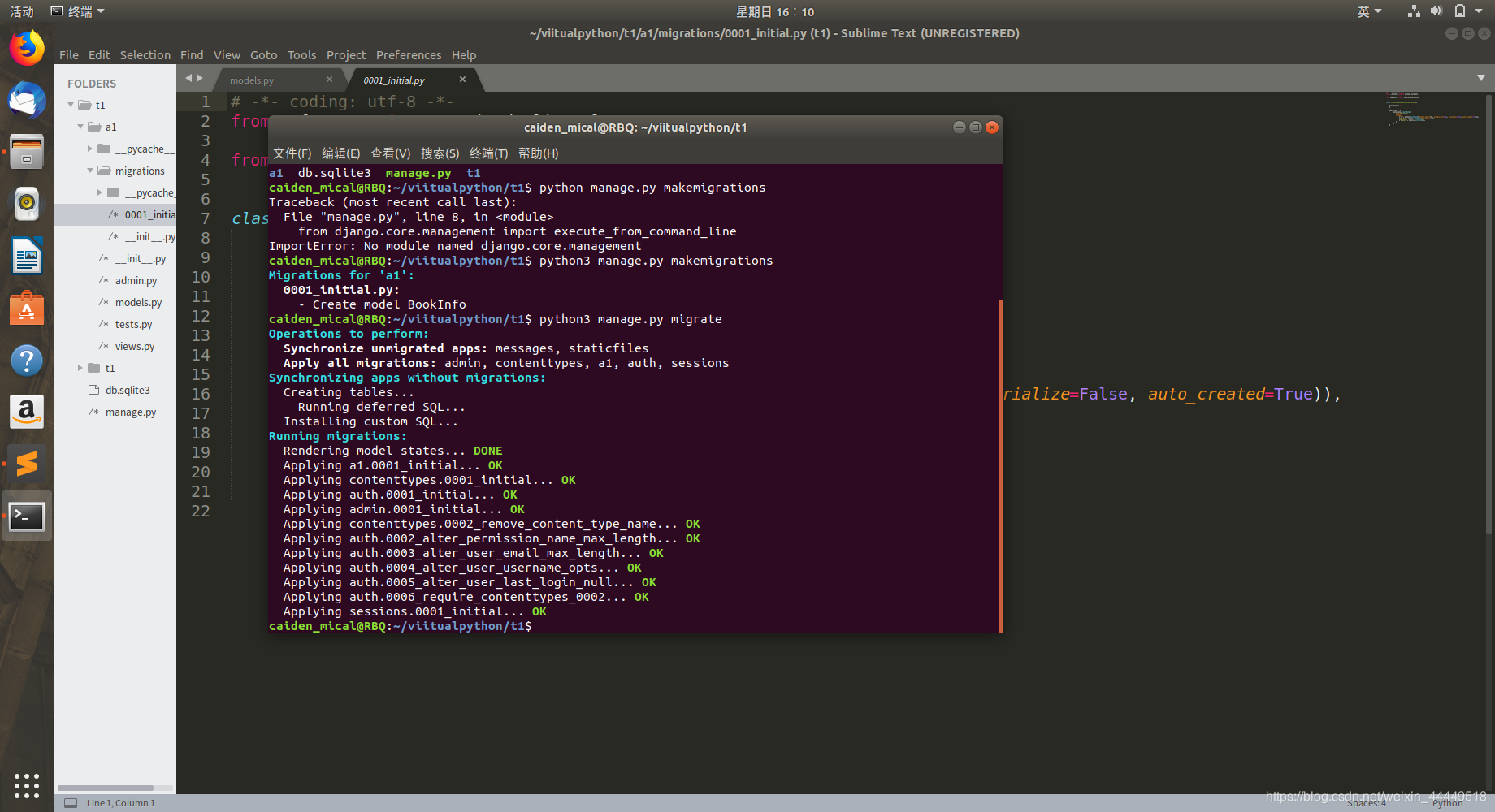
Task: Open the tab list dropdown arrow
Action: pyautogui.click(x=1481, y=78)
